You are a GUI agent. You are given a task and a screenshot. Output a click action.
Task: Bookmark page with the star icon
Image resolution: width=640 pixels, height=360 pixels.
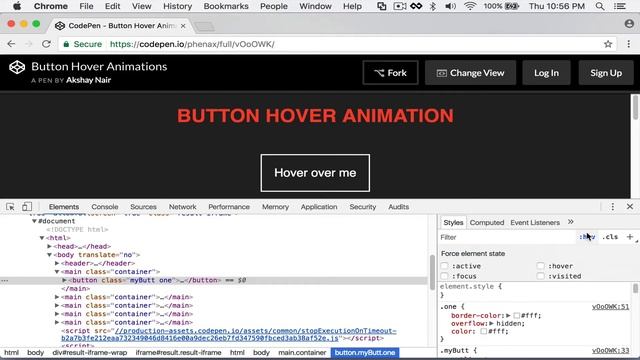608,44
